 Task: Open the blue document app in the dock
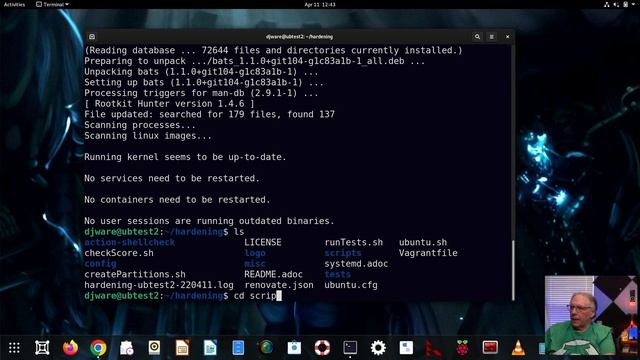click(238, 348)
